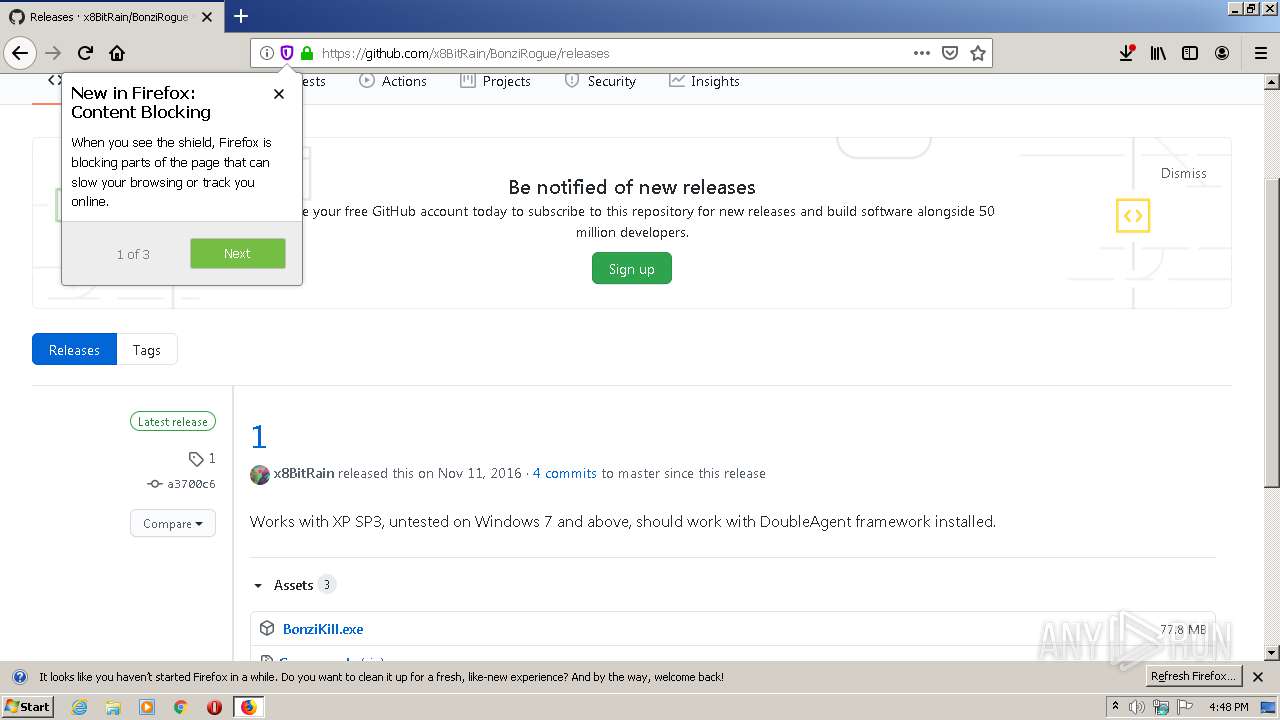Open the Windows Start menu
This screenshot has width=1280, height=720.
[28, 706]
